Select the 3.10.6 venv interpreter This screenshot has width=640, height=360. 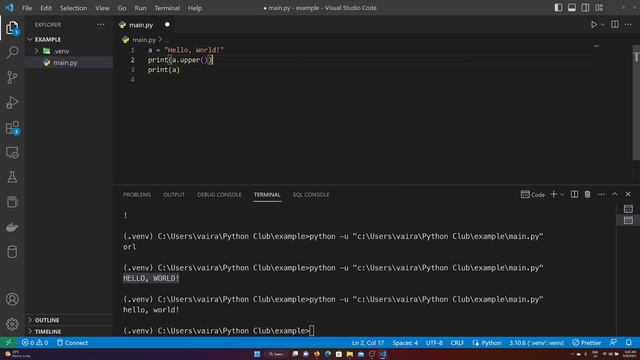click(536, 342)
